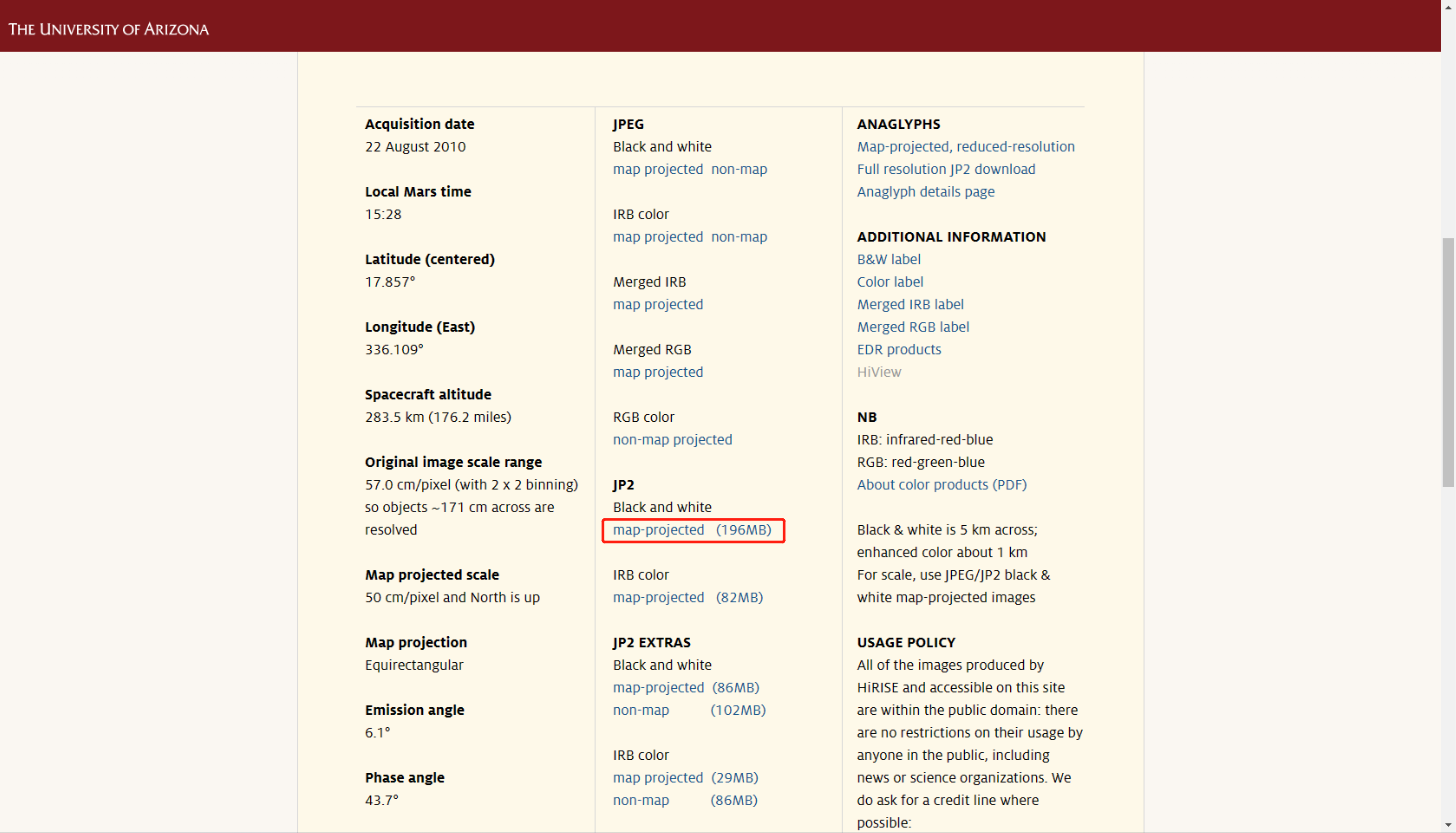Open the JPEG black and white map projected link
This screenshot has width=1456, height=833.
point(658,169)
